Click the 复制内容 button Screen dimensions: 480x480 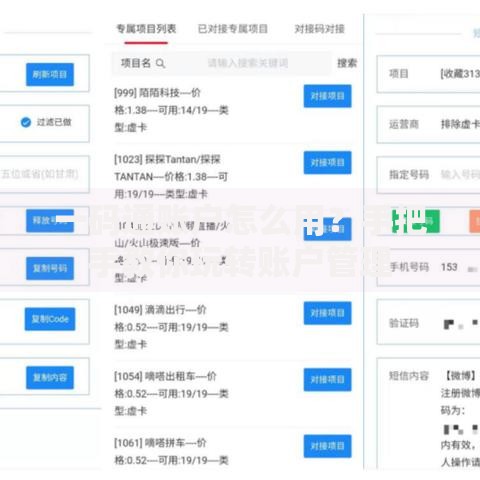pyautogui.click(x=50, y=378)
